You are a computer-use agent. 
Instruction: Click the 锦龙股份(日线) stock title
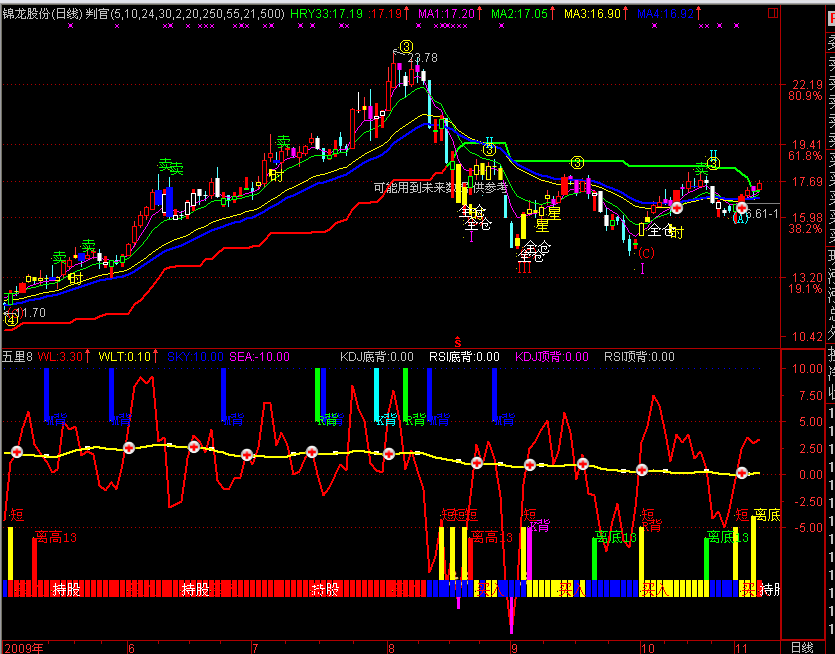[41, 14]
